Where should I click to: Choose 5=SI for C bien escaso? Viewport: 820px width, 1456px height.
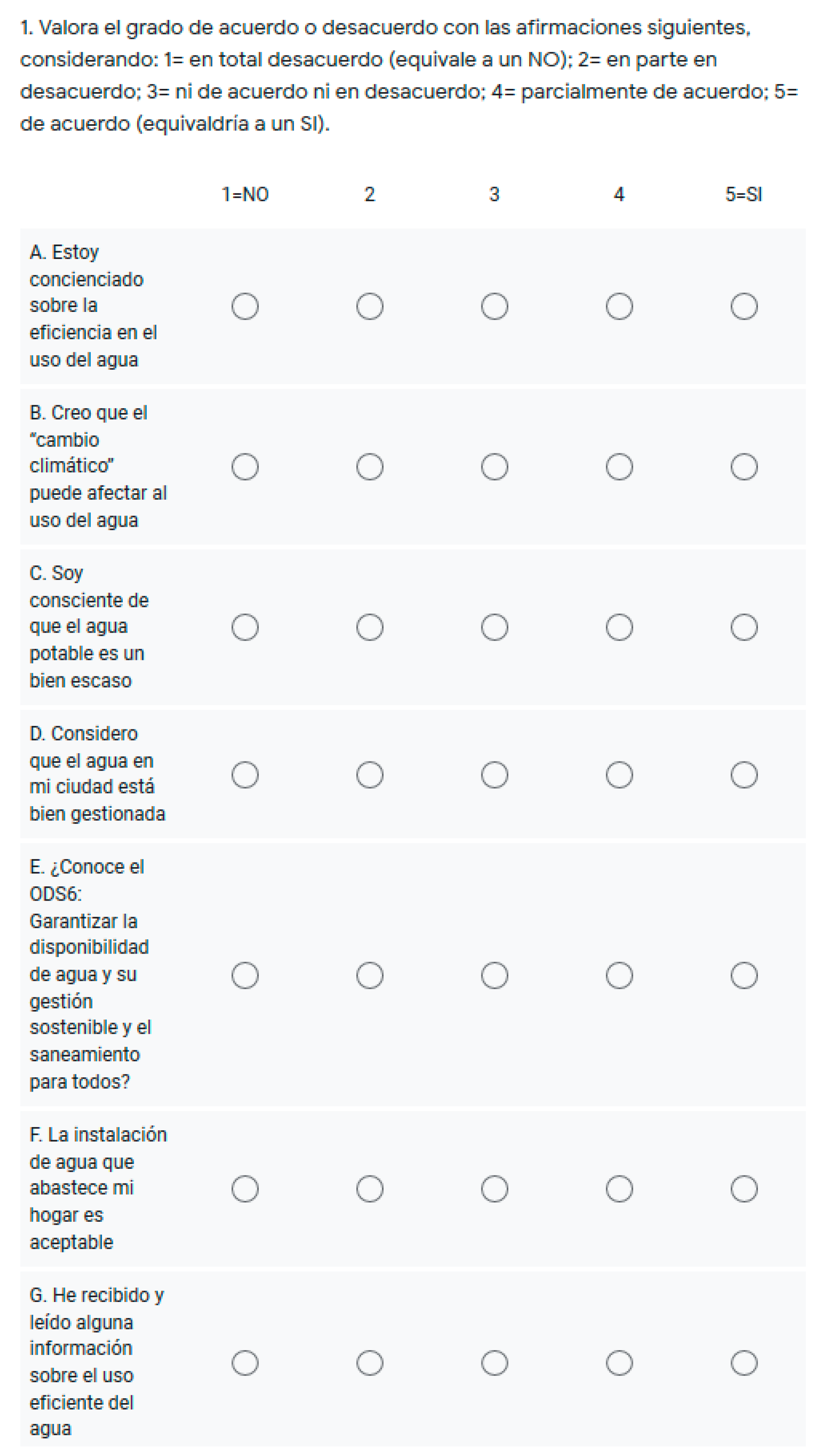pyautogui.click(x=744, y=627)
